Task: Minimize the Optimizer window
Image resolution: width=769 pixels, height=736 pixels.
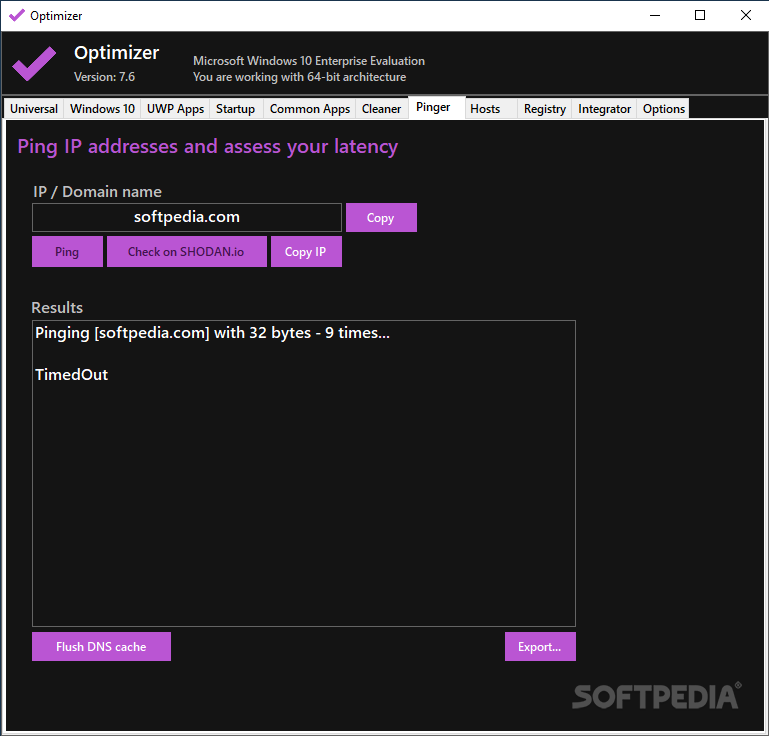Action: pos(655,15)
